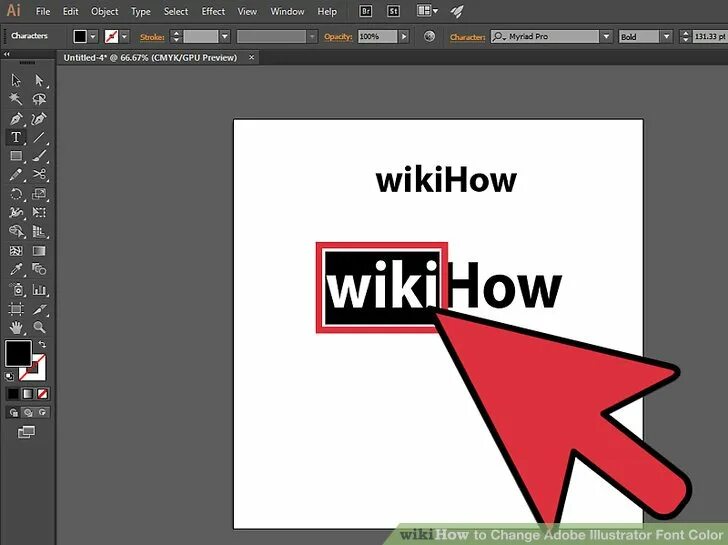Open the File menu

43,11
